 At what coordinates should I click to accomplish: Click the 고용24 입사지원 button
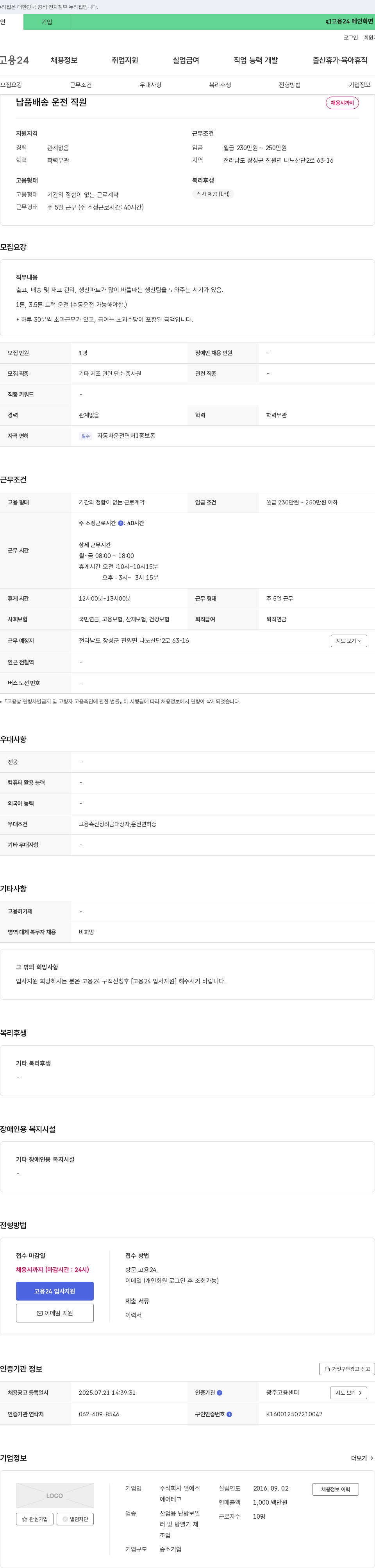pyautogui.click(x=55, y=1291)
